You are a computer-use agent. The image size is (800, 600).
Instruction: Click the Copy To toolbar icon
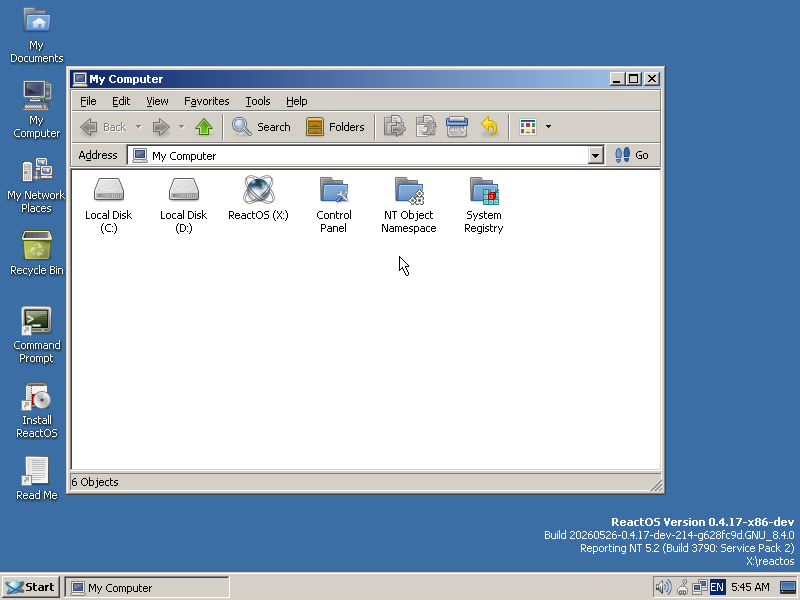point(426,127)
